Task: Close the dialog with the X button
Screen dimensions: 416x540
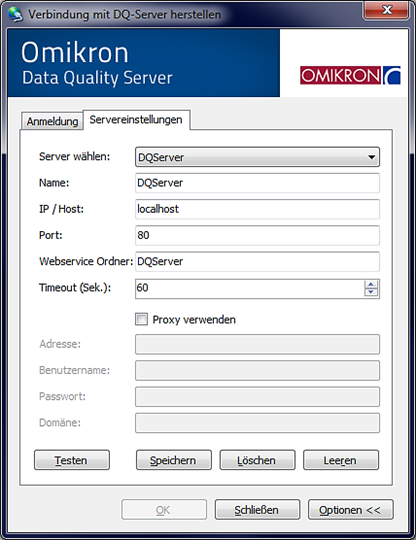Action: [x=386, y=10]
